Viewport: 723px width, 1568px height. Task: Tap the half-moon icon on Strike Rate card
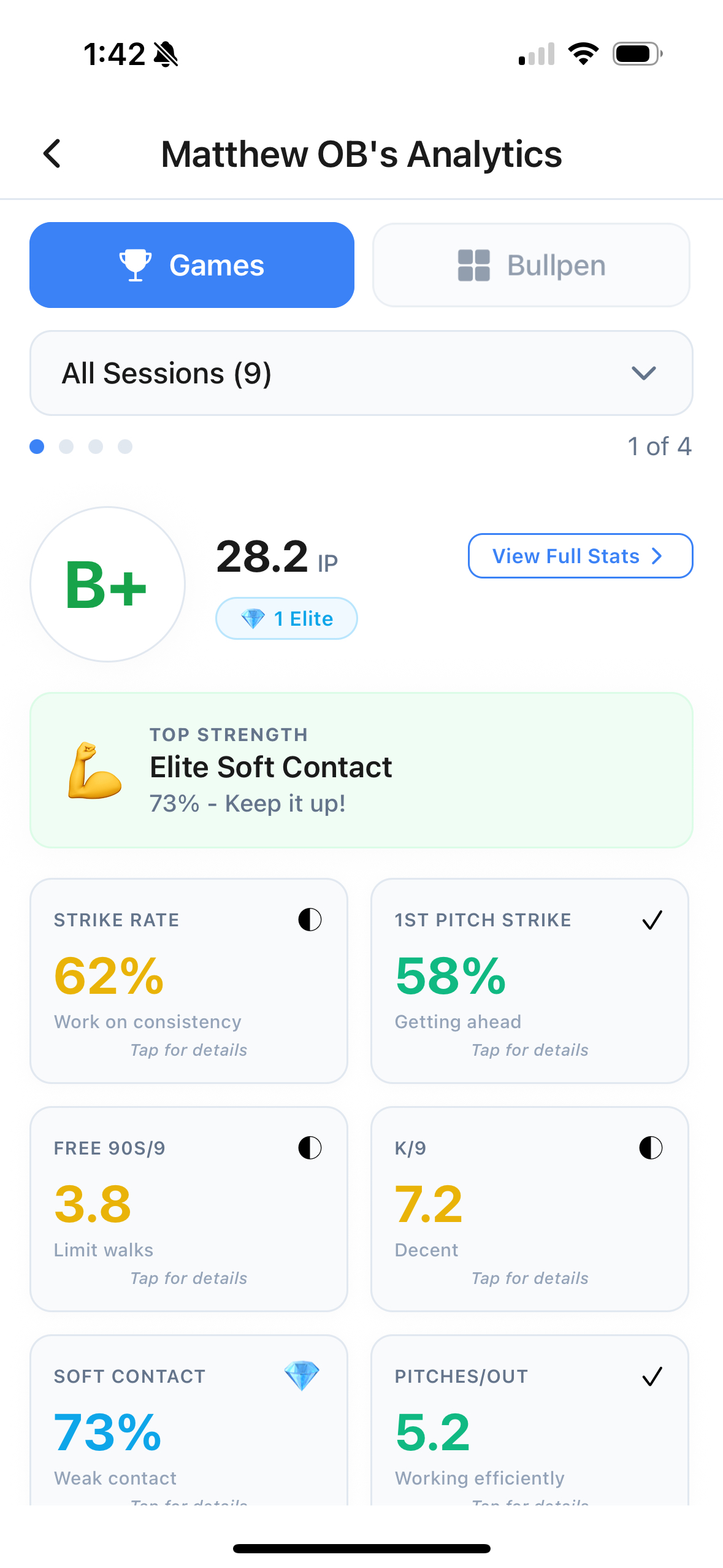pyautogui.click(x=310, y=920)
